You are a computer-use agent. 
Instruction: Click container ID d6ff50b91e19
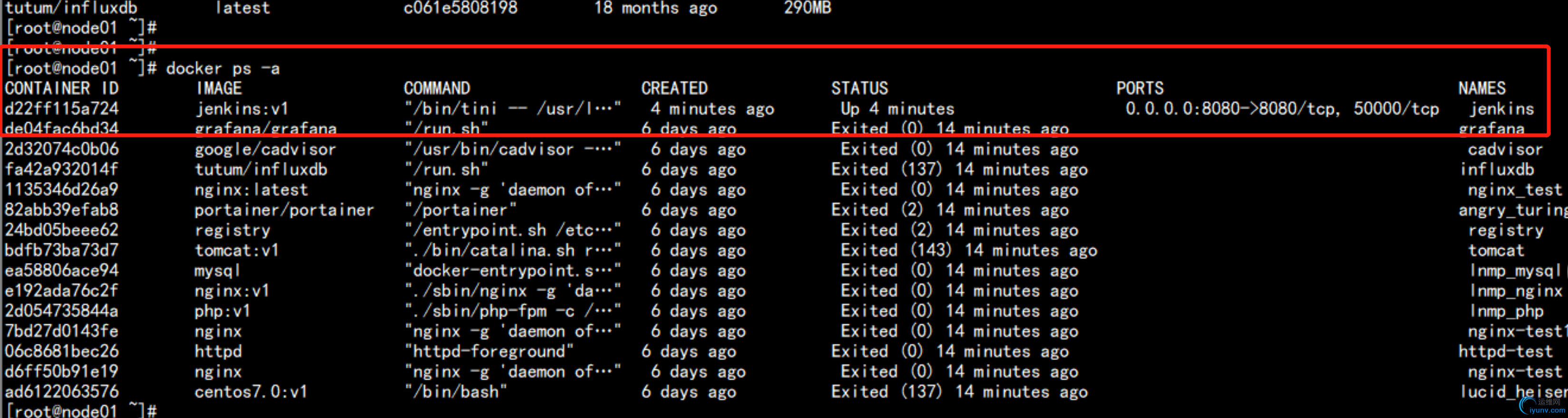[x=61, y=371]
